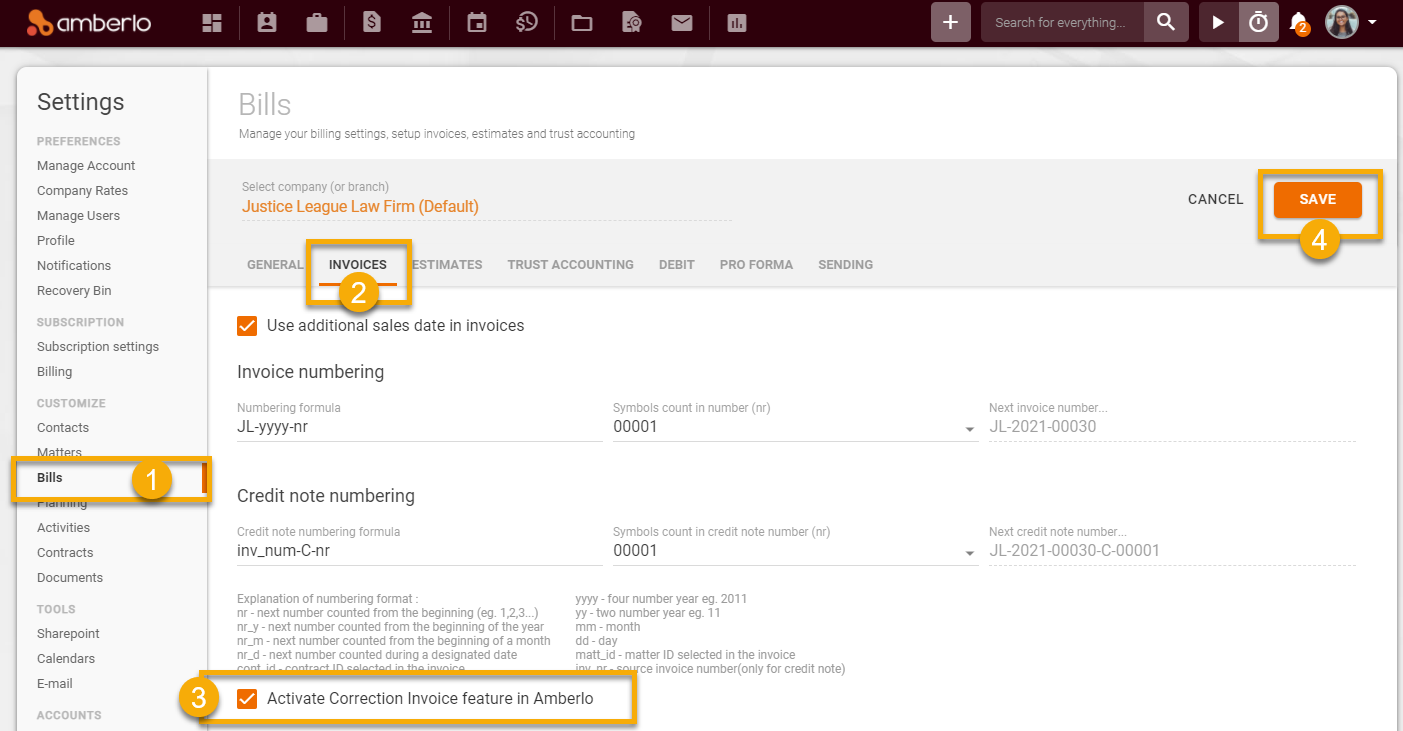Check 'Use additional sales date in invoices'
Screen dimensions: 1403x731
point(247,325)
